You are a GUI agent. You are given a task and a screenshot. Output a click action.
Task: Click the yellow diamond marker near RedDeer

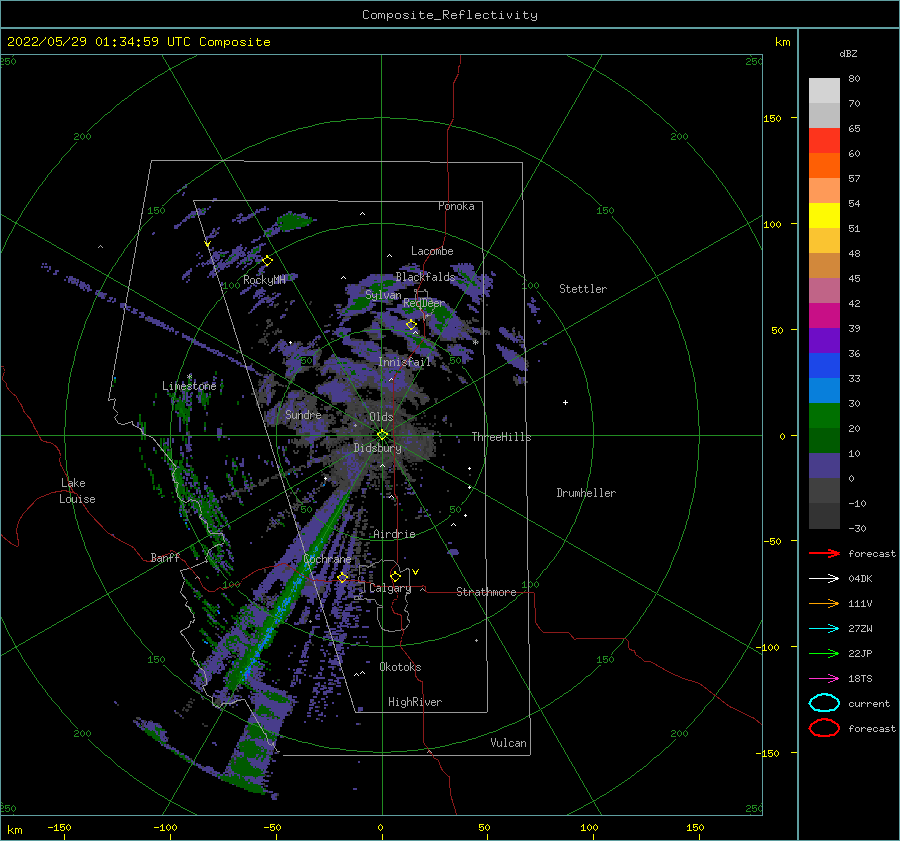(411, 325)
